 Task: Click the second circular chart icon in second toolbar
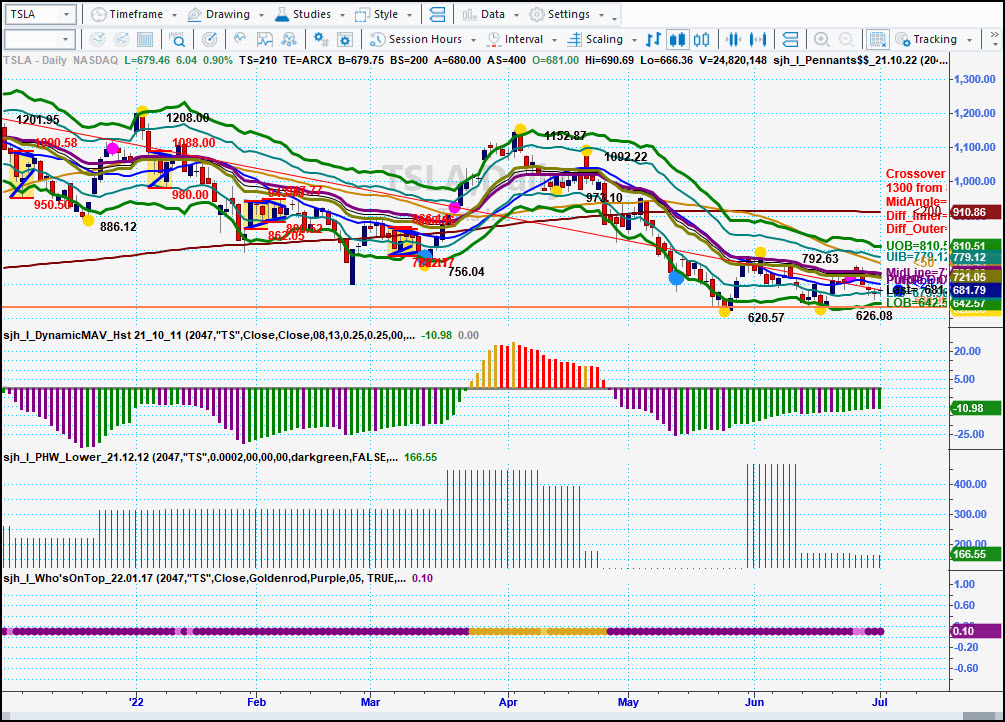click(121, 40)
